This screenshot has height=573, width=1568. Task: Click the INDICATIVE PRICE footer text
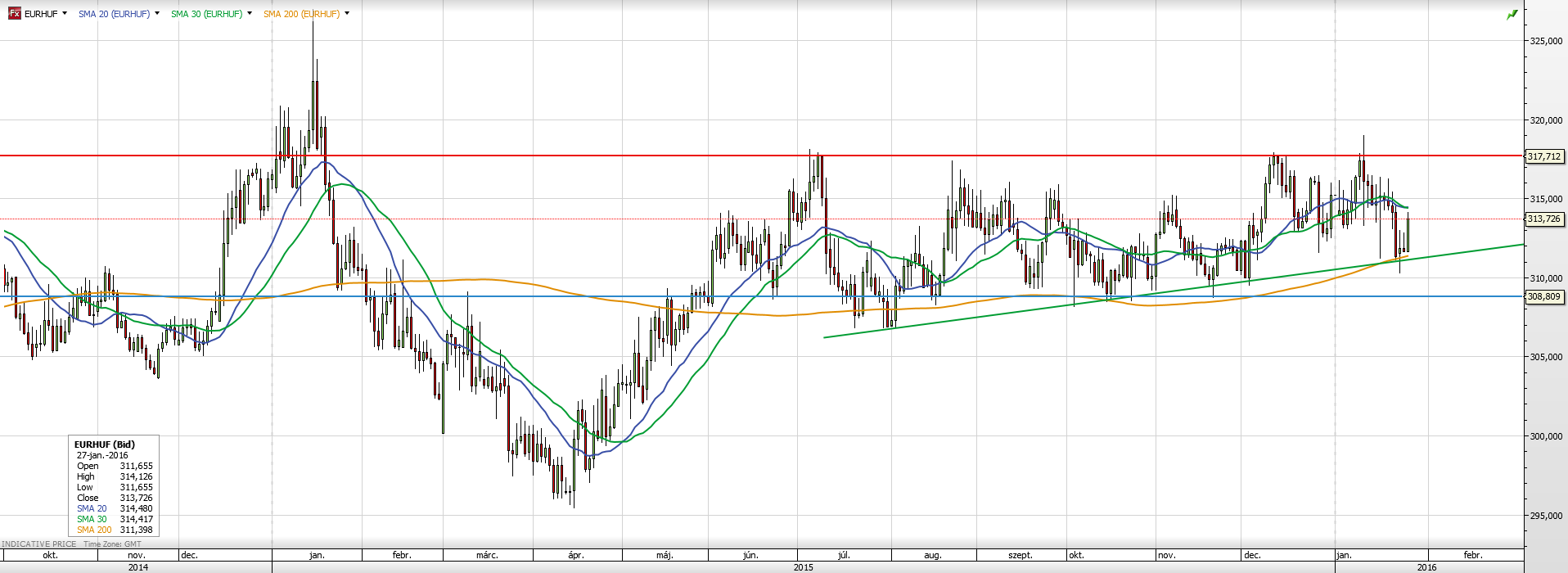[39, 544]
